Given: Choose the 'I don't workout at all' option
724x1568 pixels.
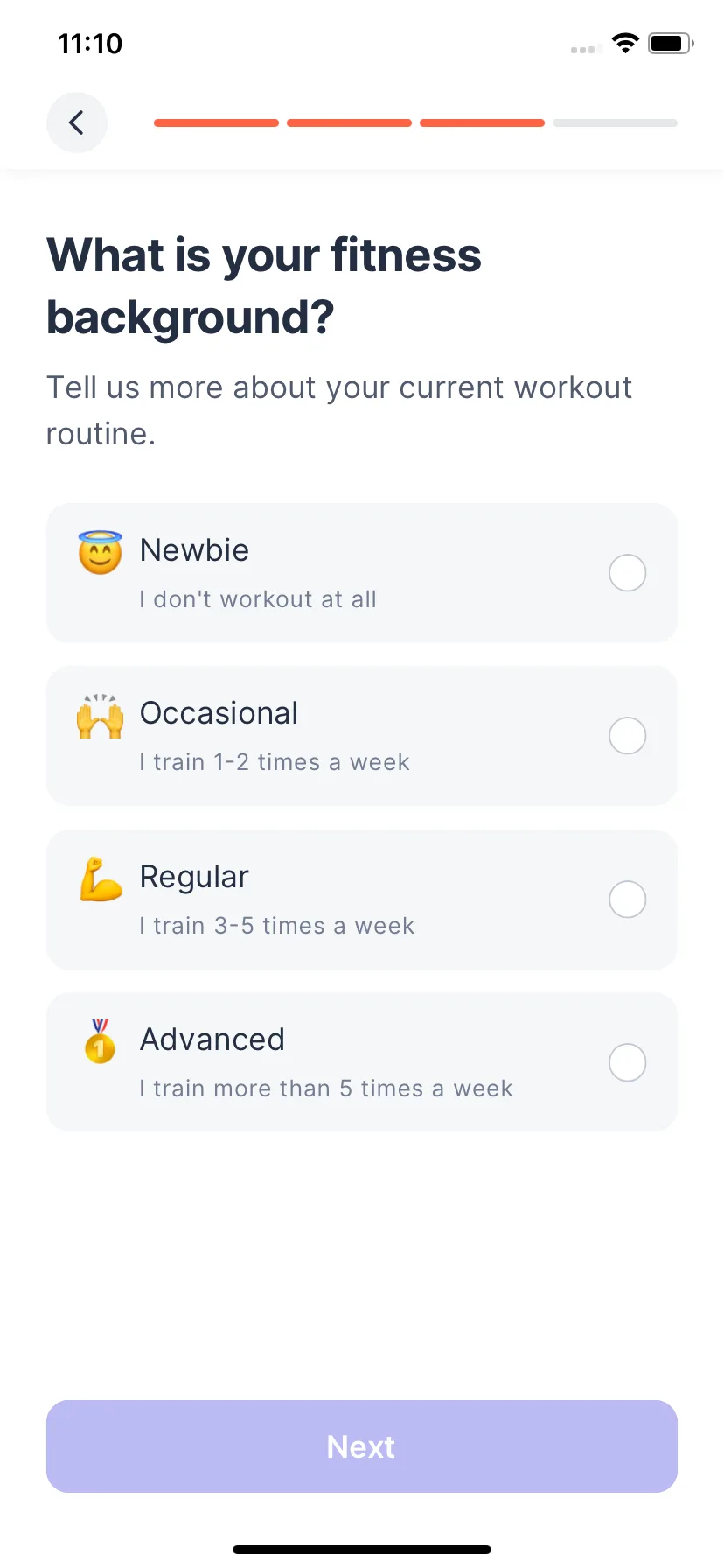Looking at the screenshot, I should coord(362,573).
